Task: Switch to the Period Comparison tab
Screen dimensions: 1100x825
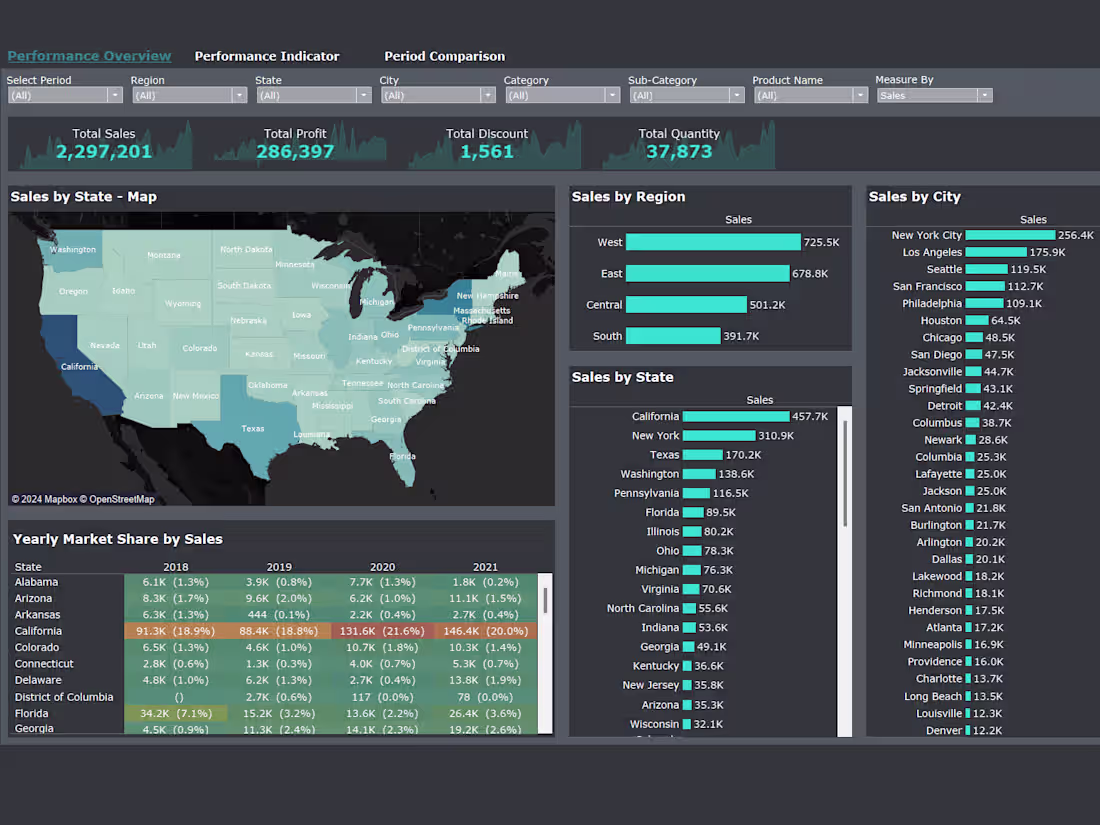Action: 444,57
